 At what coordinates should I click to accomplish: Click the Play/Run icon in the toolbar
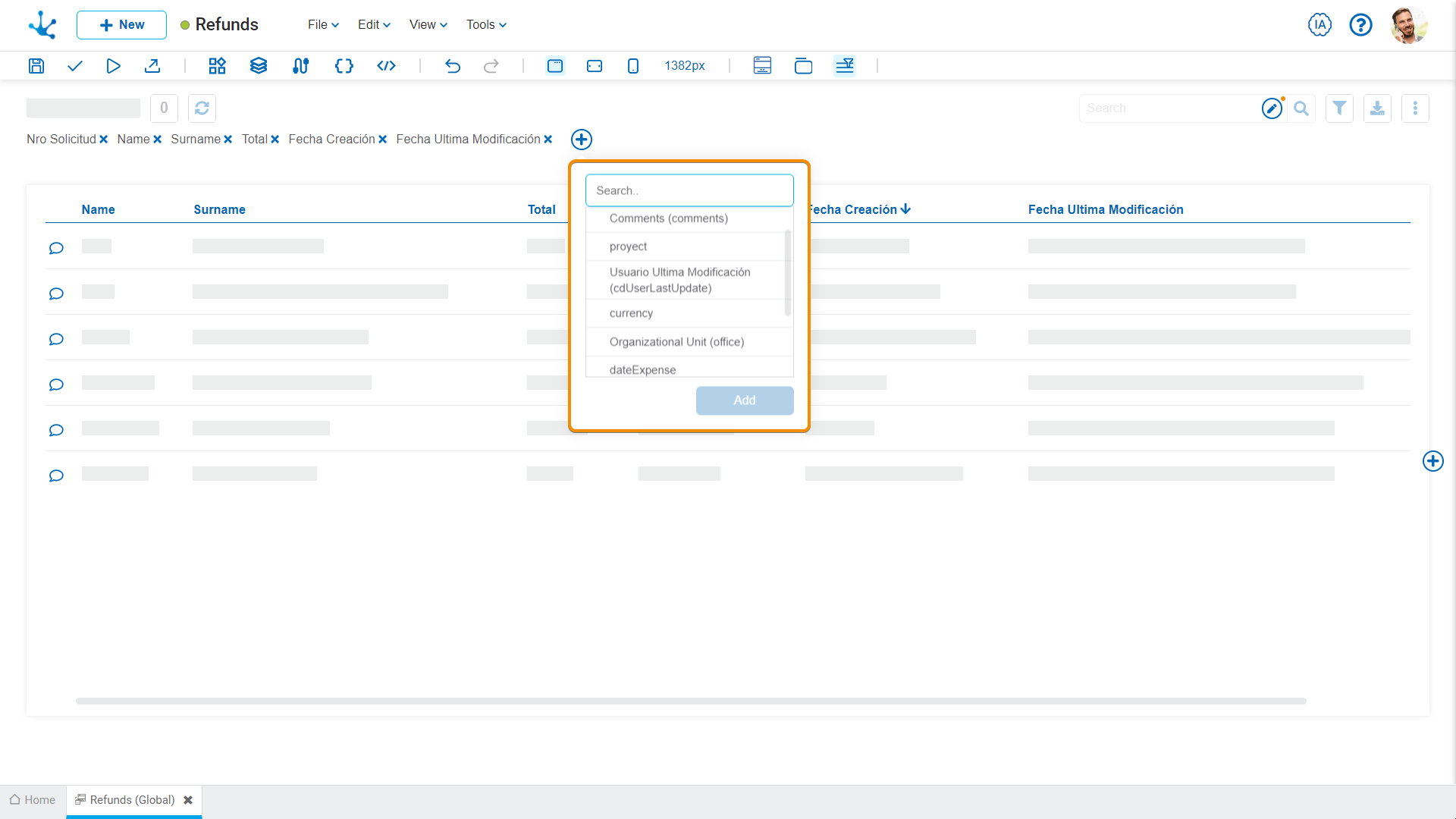(x=113, y=66)
